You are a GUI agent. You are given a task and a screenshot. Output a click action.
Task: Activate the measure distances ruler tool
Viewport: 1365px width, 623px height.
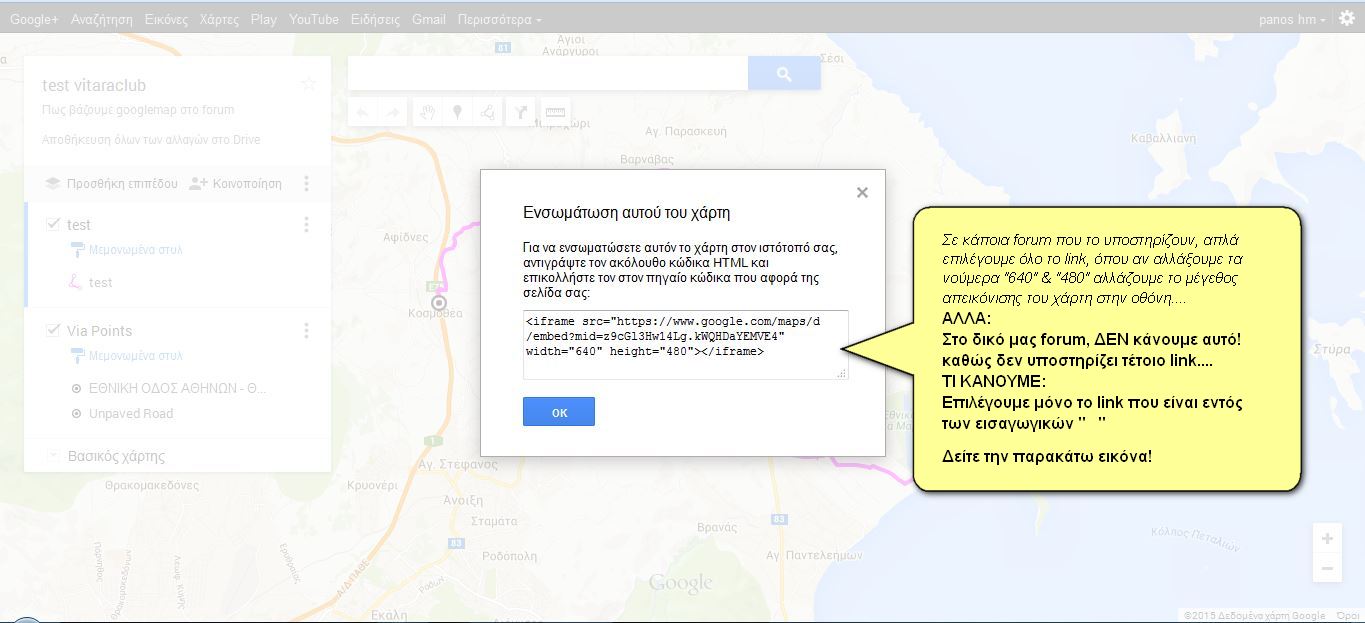(x=555, y=112)
